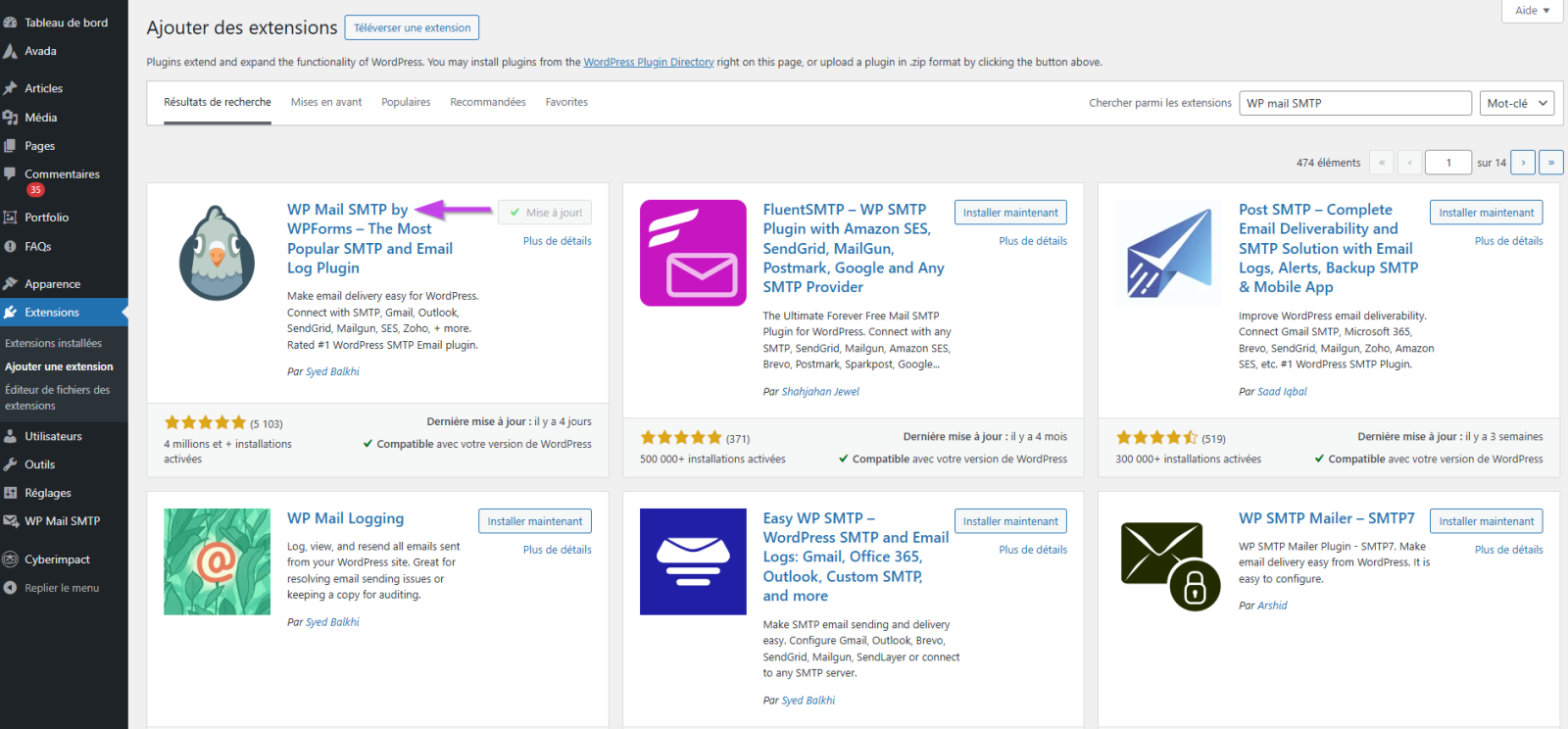Open the Populaires tab
The width and height of the screenshot is (1568, 729).
pos(406,102)
